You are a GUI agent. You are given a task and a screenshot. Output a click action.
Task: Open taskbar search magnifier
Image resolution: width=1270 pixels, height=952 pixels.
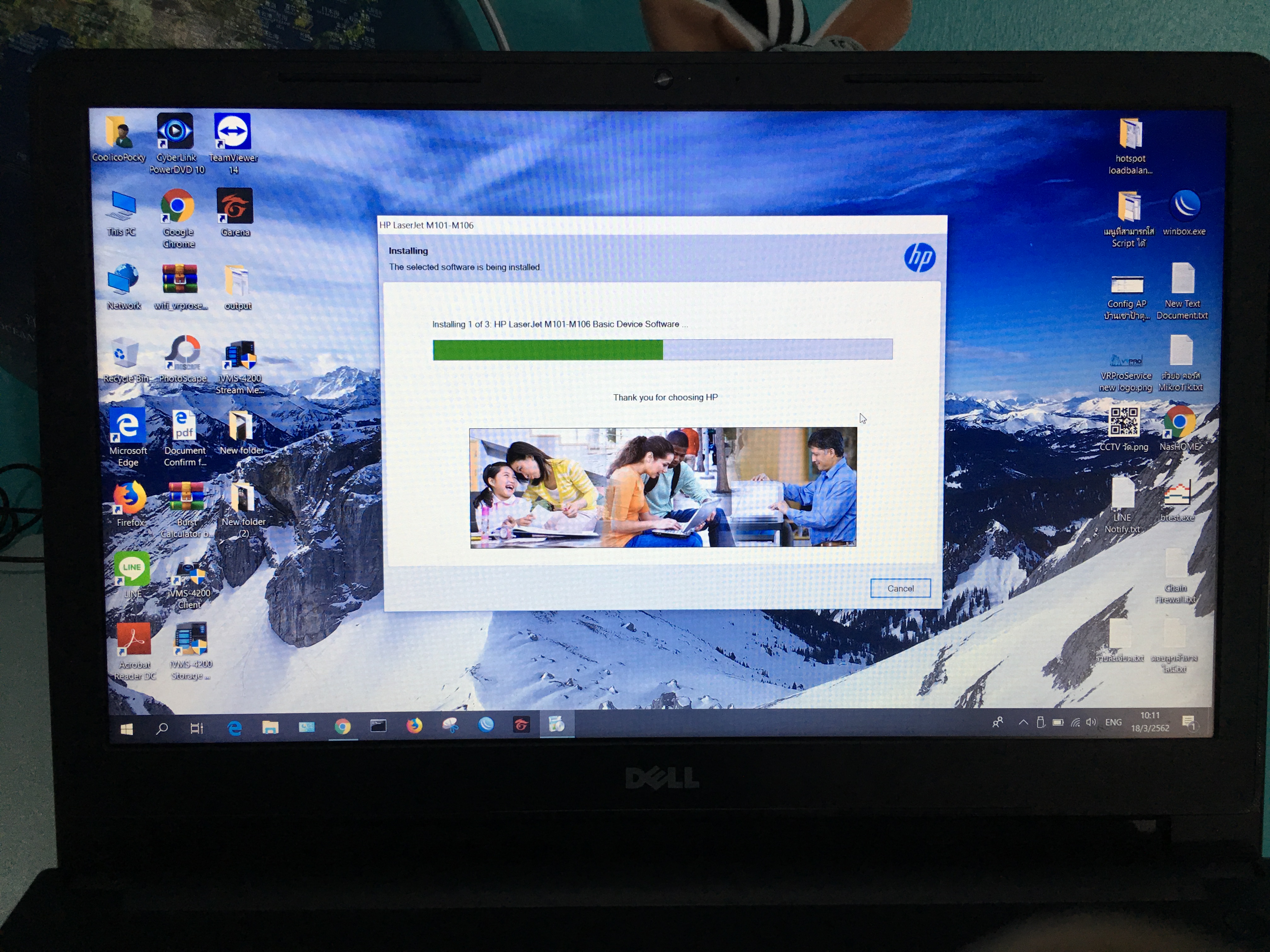point(162,728)
